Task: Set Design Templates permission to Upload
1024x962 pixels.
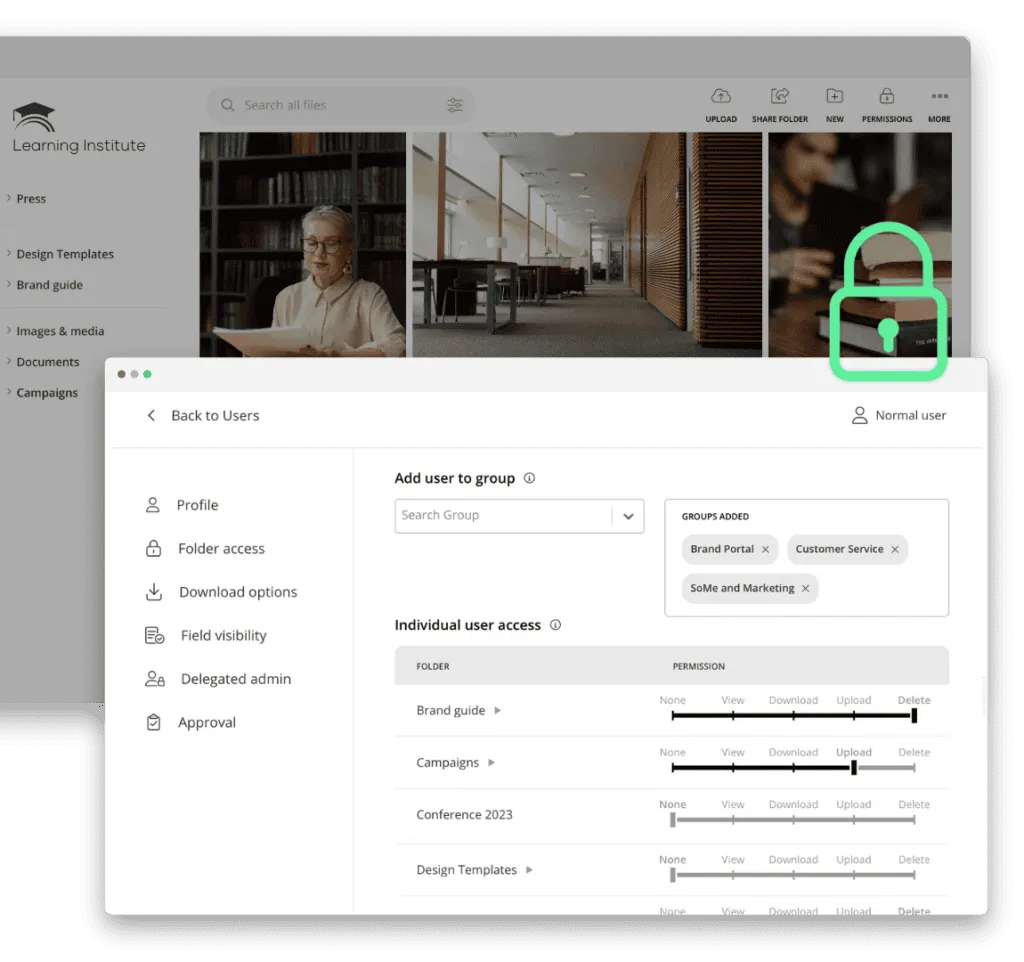Action: coord(854,875)
